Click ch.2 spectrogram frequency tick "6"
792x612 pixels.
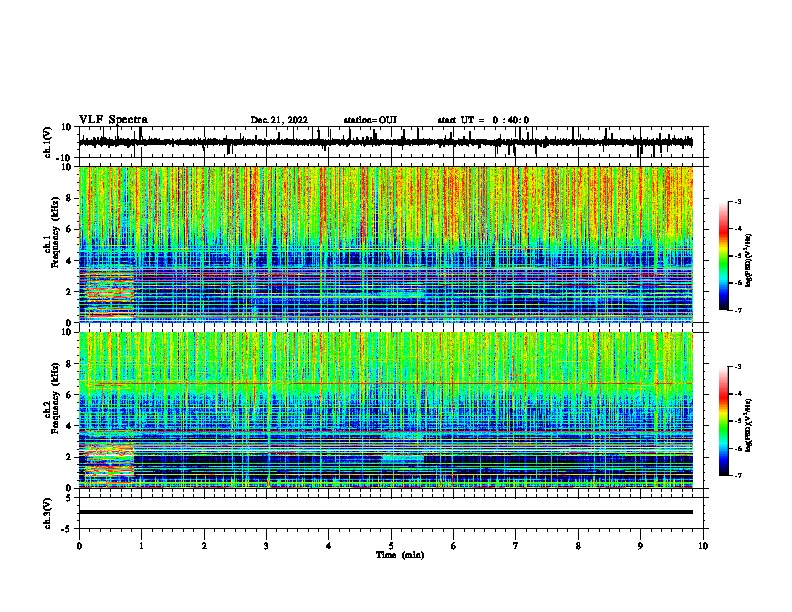(x=70, y=395)
